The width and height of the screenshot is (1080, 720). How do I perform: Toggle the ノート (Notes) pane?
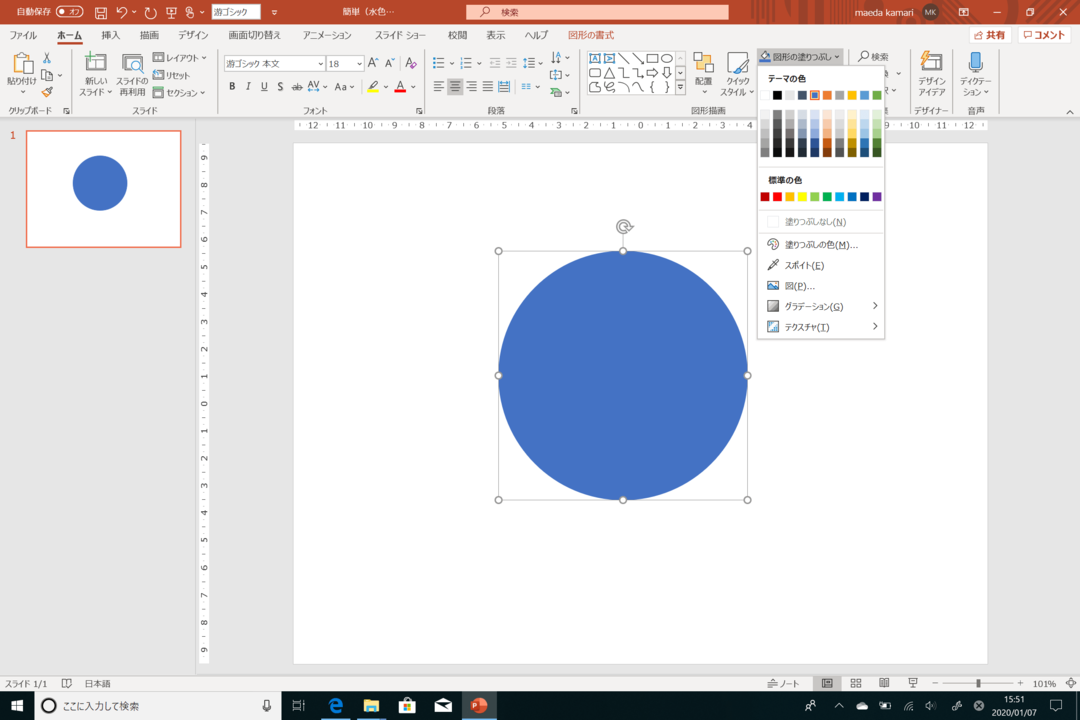click(784, 683)
